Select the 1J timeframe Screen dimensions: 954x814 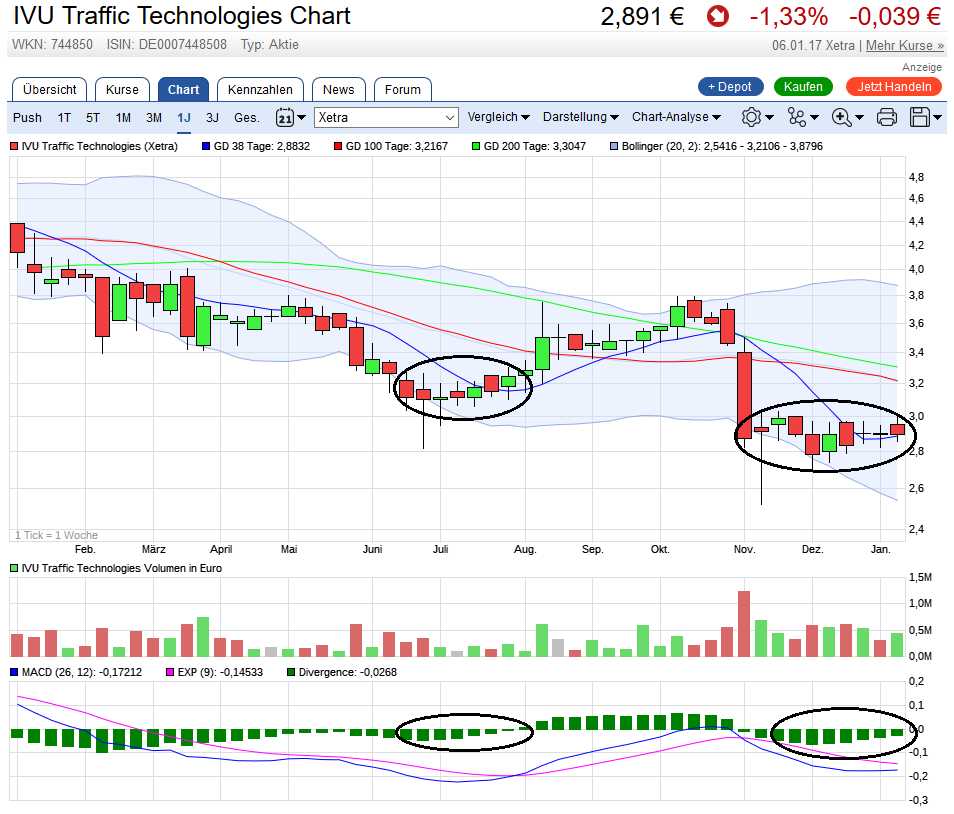184,117
